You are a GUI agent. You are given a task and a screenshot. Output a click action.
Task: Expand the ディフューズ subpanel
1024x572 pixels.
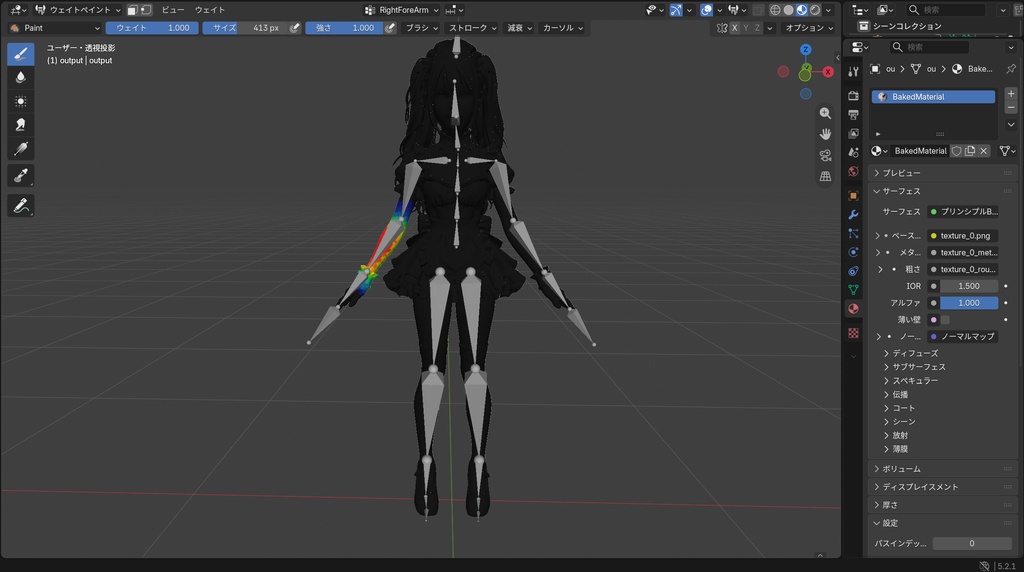[914, 353]
